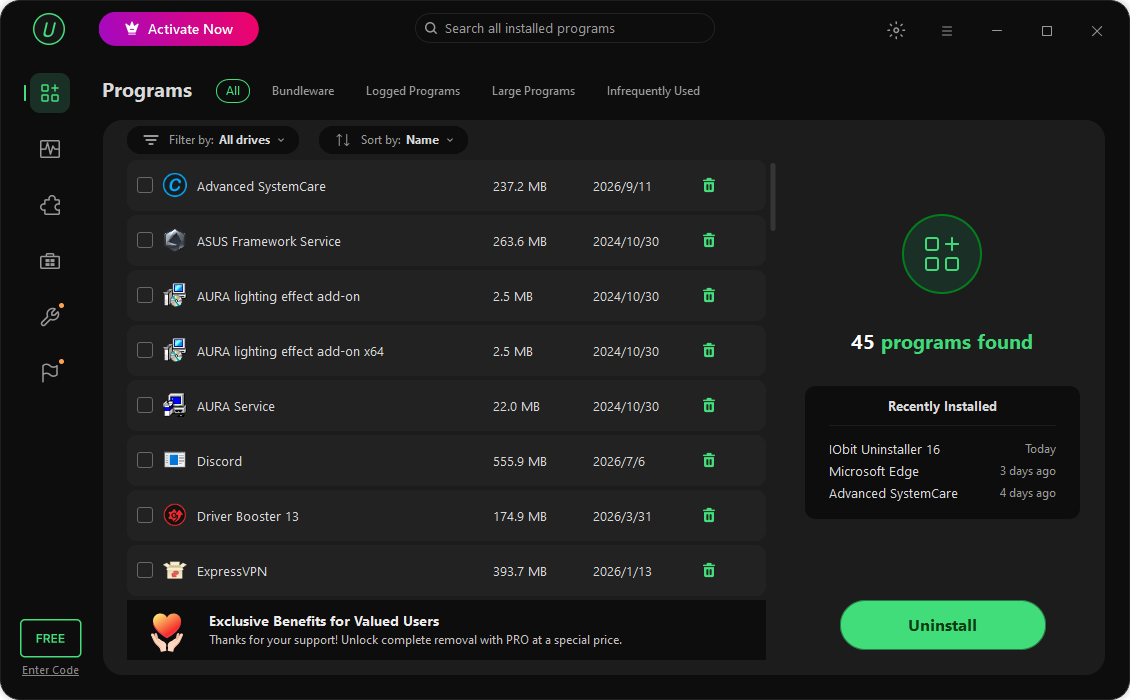Switch theme using the sun icon
The height and width of the screenshot is (700, 1130).
[x=896, y=30]
